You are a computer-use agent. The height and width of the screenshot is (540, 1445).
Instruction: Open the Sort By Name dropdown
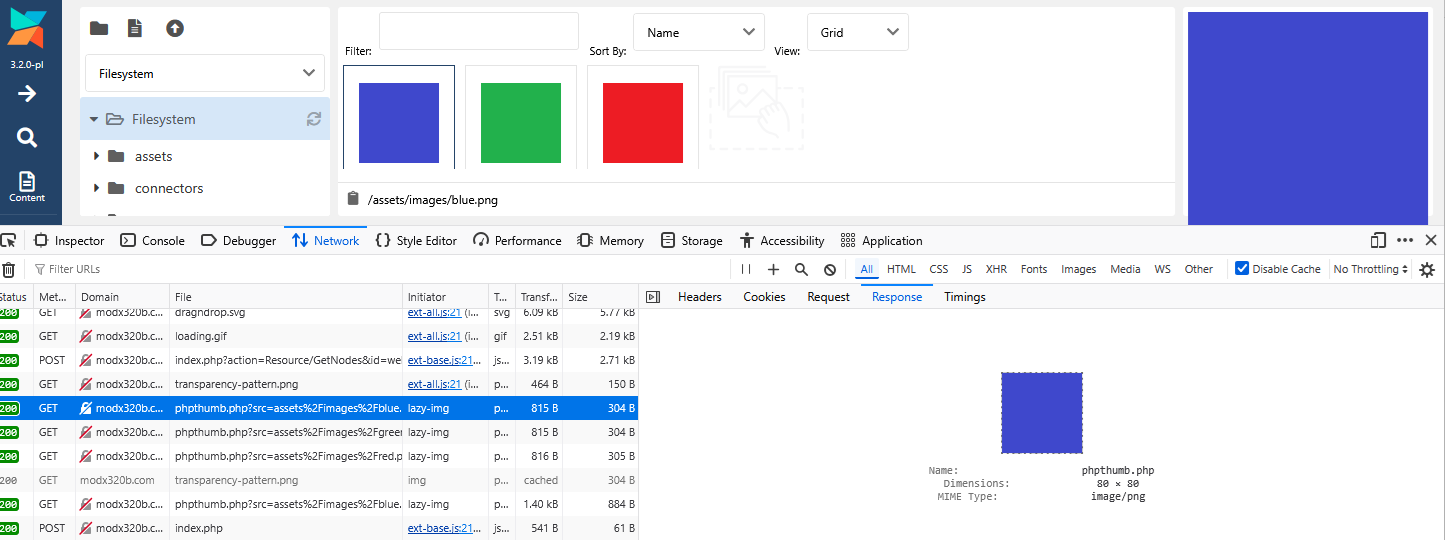click(x=699, y=33)
